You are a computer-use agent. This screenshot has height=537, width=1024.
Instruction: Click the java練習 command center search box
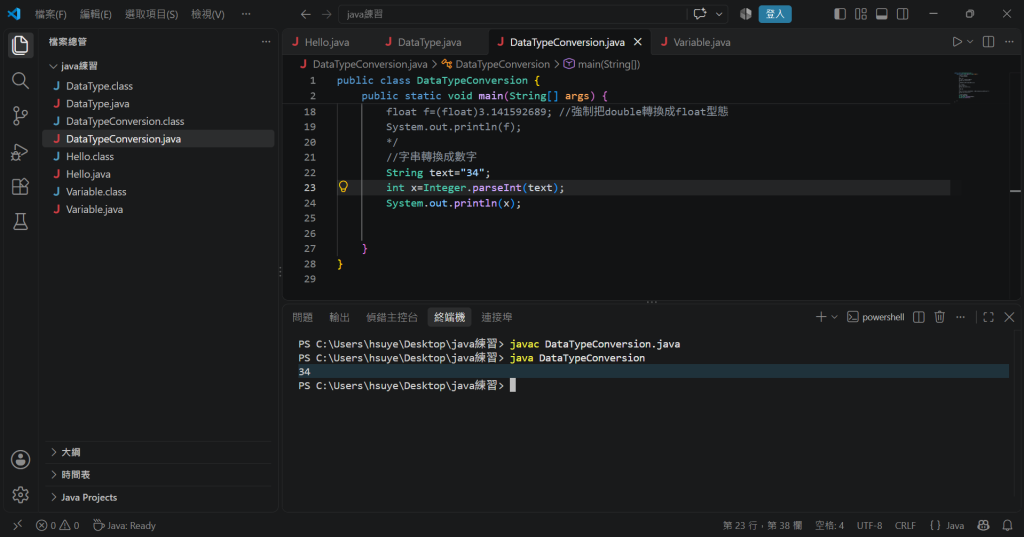512,14
